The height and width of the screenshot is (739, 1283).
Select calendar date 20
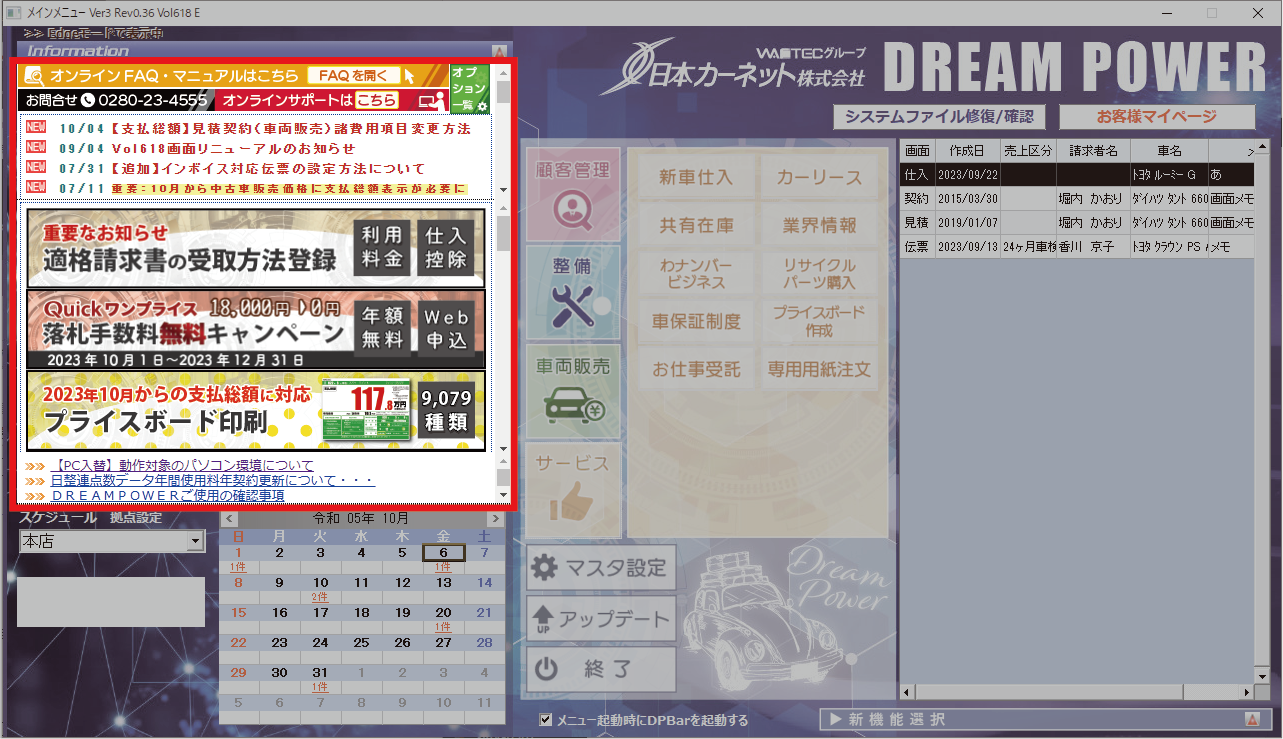(442, 612)
